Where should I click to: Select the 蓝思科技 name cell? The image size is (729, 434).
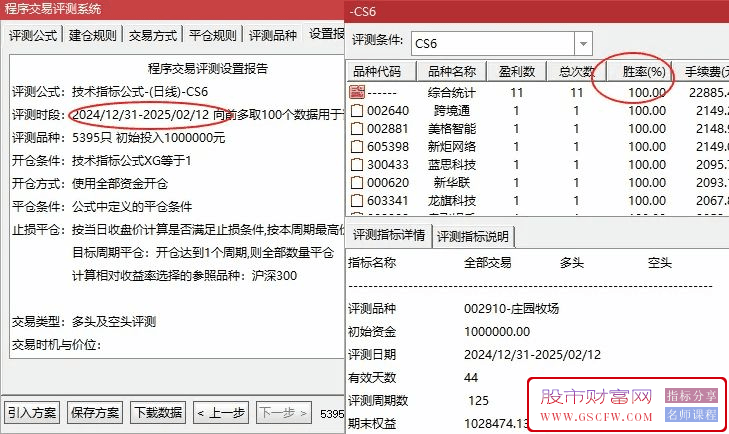[451, 165]
